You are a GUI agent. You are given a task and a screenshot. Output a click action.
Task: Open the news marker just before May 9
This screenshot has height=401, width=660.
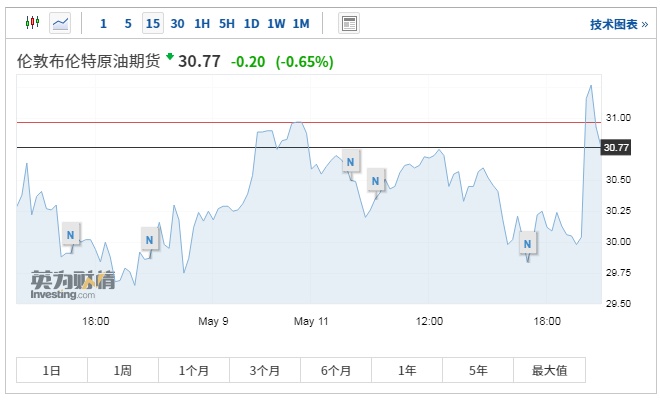coord(149,239)
